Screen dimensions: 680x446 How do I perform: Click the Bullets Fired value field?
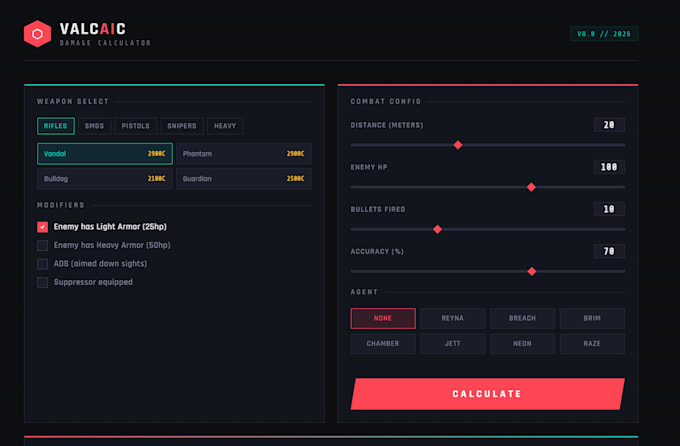coord(609,209)
